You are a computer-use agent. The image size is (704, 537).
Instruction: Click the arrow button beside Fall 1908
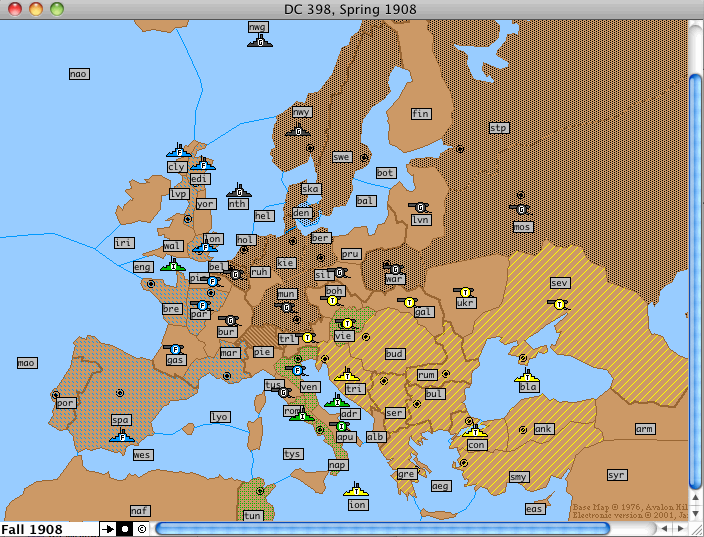pos(107,529)
